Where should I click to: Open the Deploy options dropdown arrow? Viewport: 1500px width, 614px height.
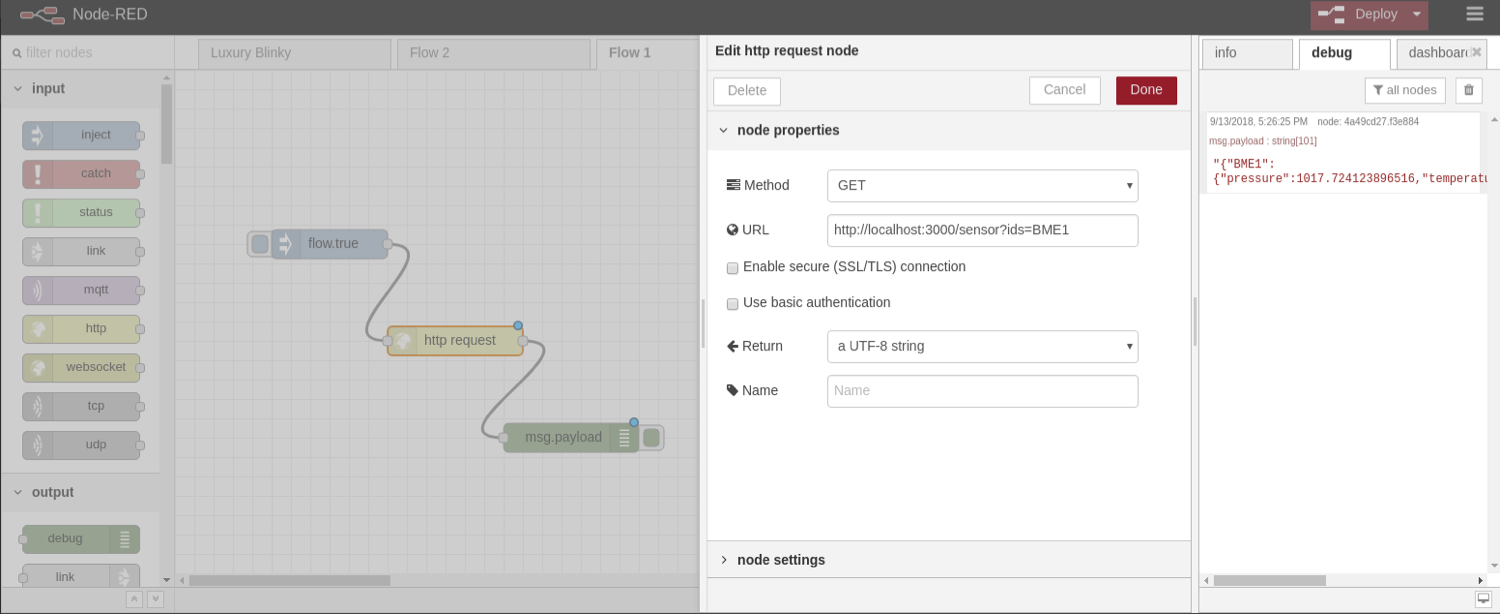pos(1417,15)
